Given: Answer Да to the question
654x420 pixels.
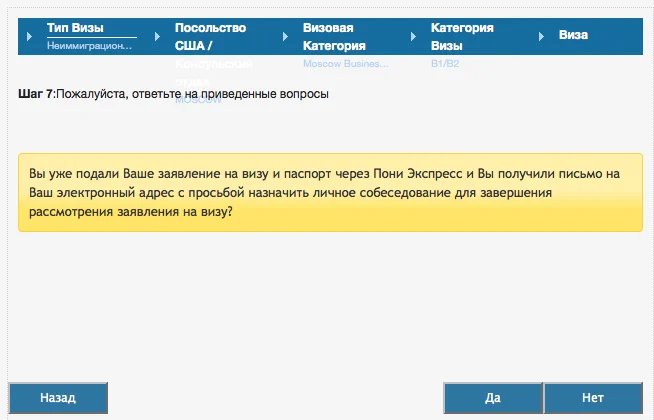Looking at the screenshot, I should (x=492, y=397).
